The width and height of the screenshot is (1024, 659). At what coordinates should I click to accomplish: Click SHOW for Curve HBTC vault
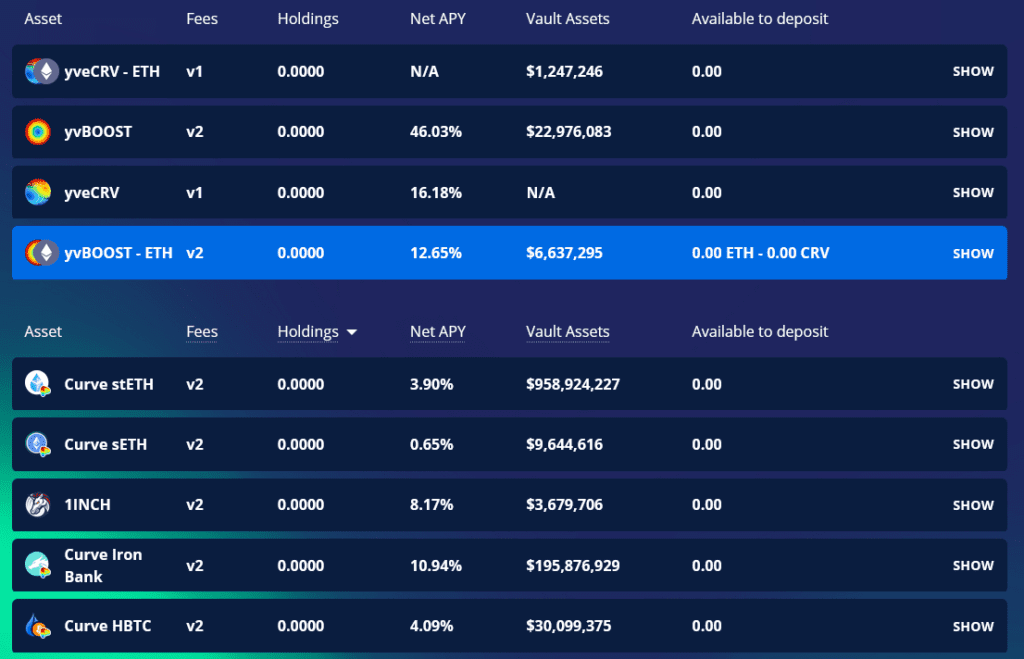click(973, 626)
